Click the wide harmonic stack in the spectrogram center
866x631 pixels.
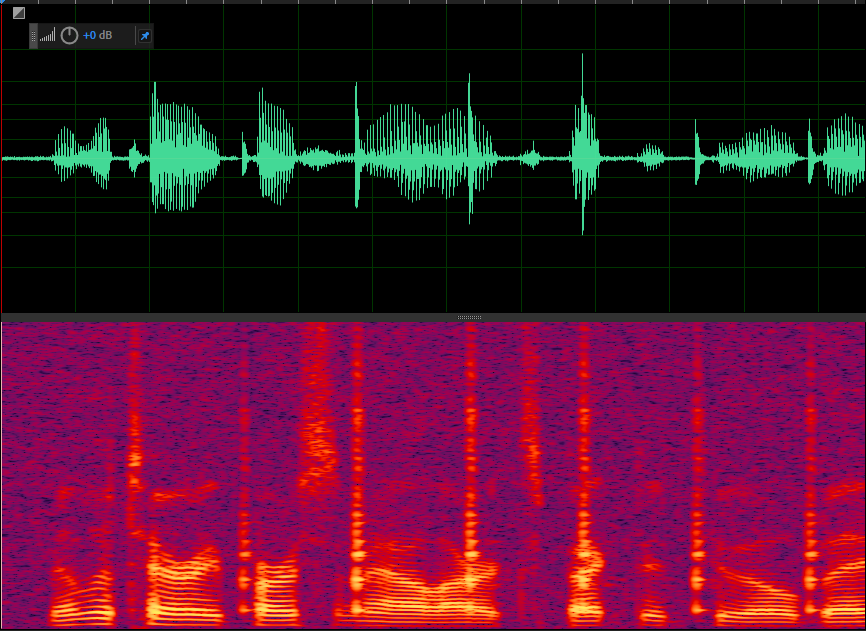[x=420, y=590]
